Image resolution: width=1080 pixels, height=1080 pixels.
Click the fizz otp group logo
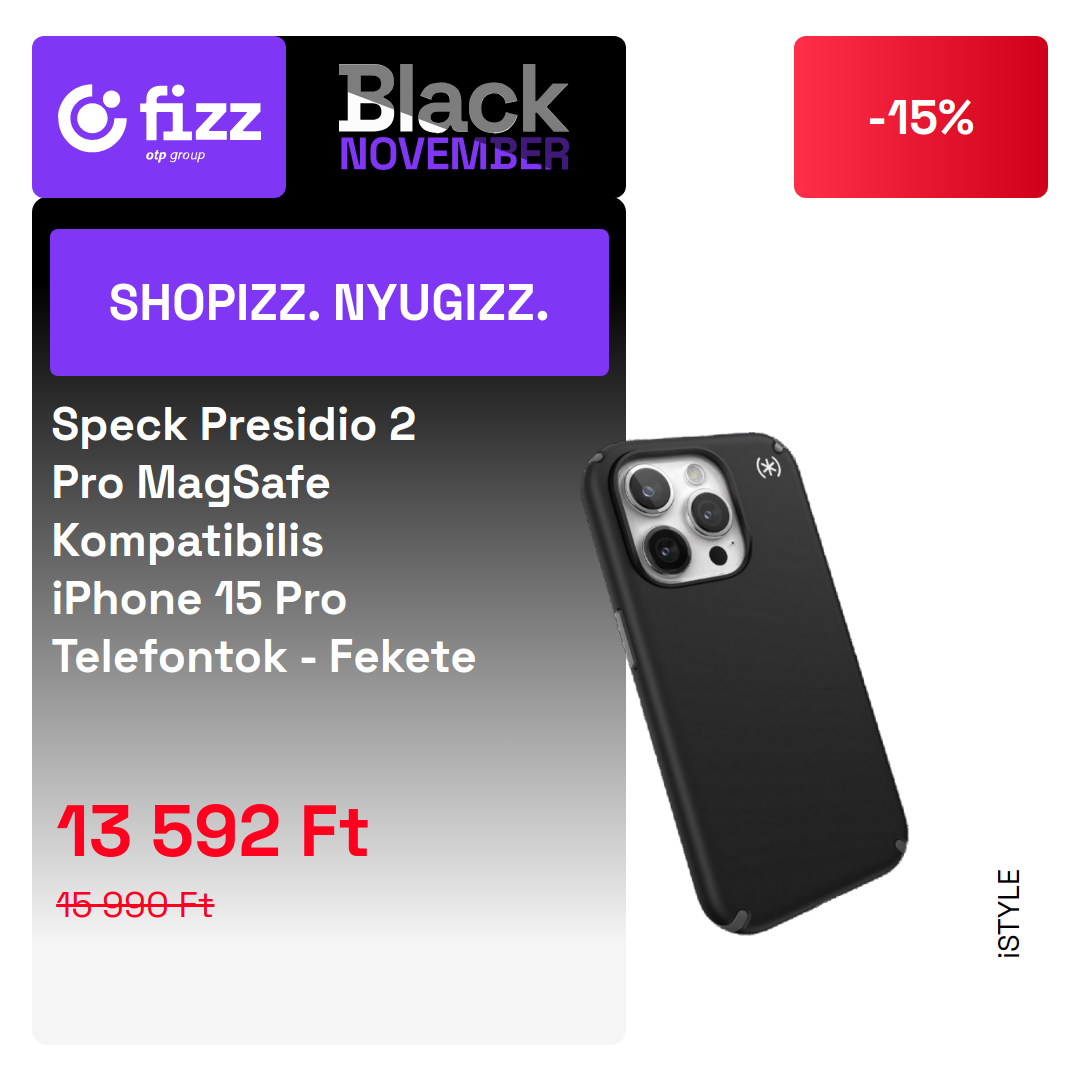tap(159, 117)
